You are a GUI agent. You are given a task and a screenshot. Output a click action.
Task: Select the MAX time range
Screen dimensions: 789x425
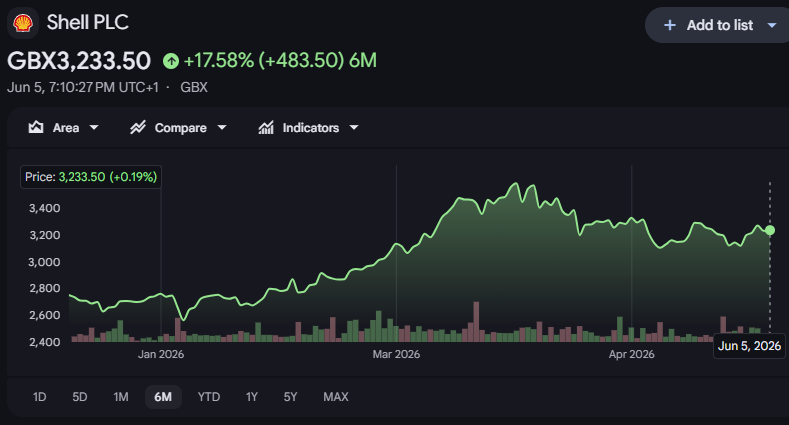[336, 397]
